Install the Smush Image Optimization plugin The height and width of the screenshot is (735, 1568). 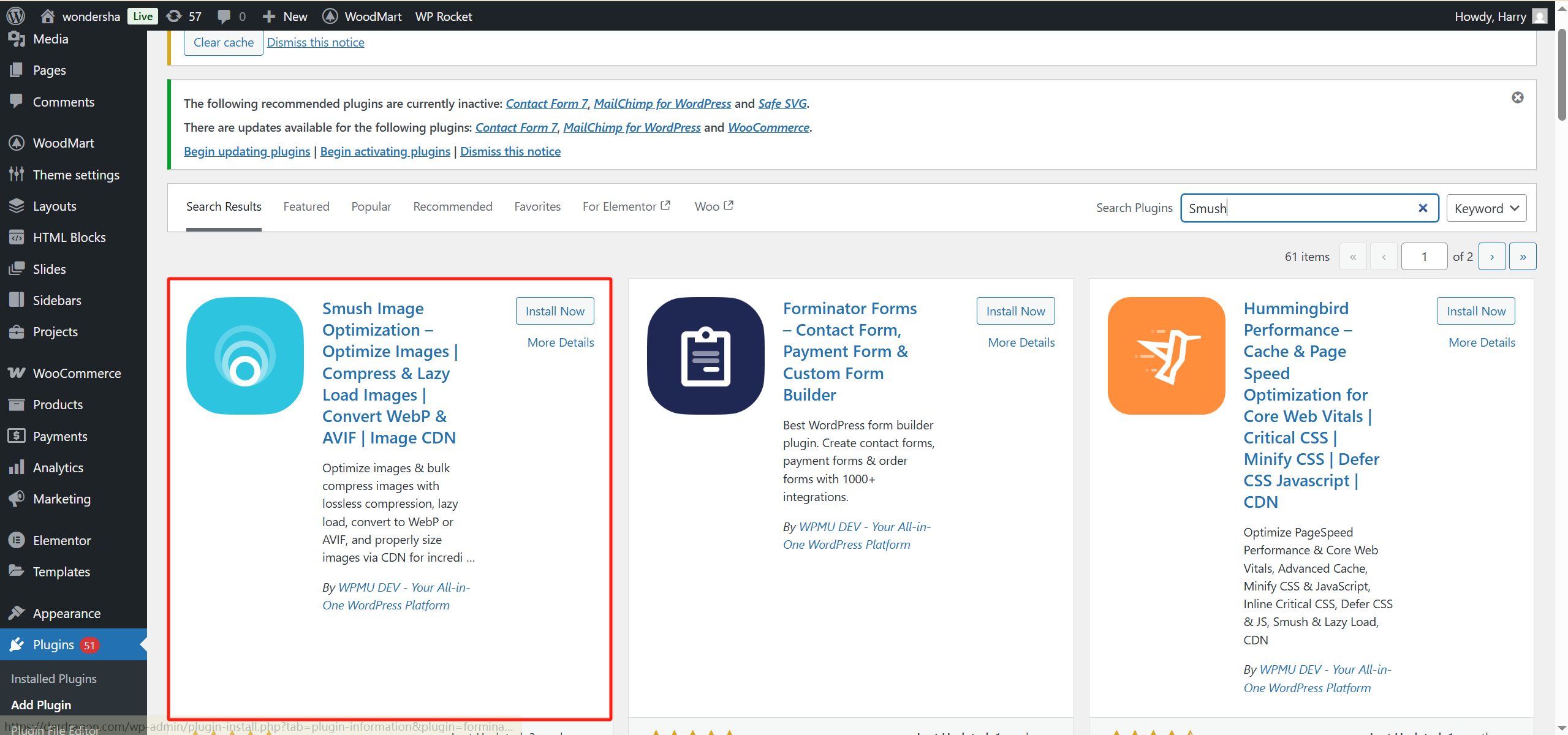pyautogui.click(x=555, y=311)
